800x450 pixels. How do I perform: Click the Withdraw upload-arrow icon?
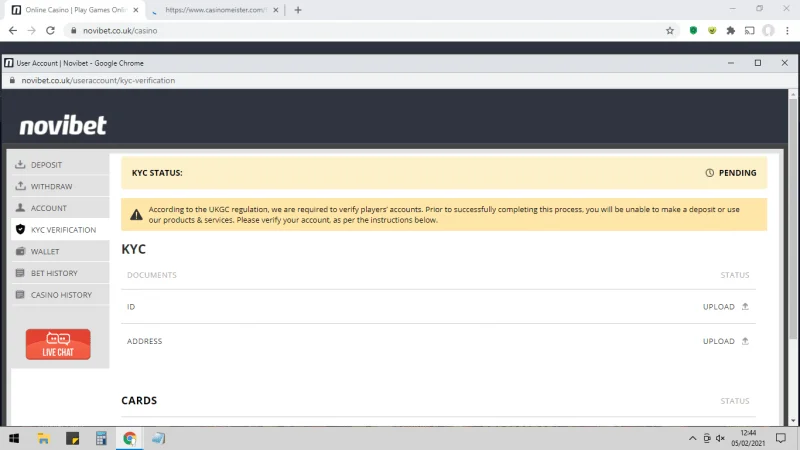[x=20, y=186]
